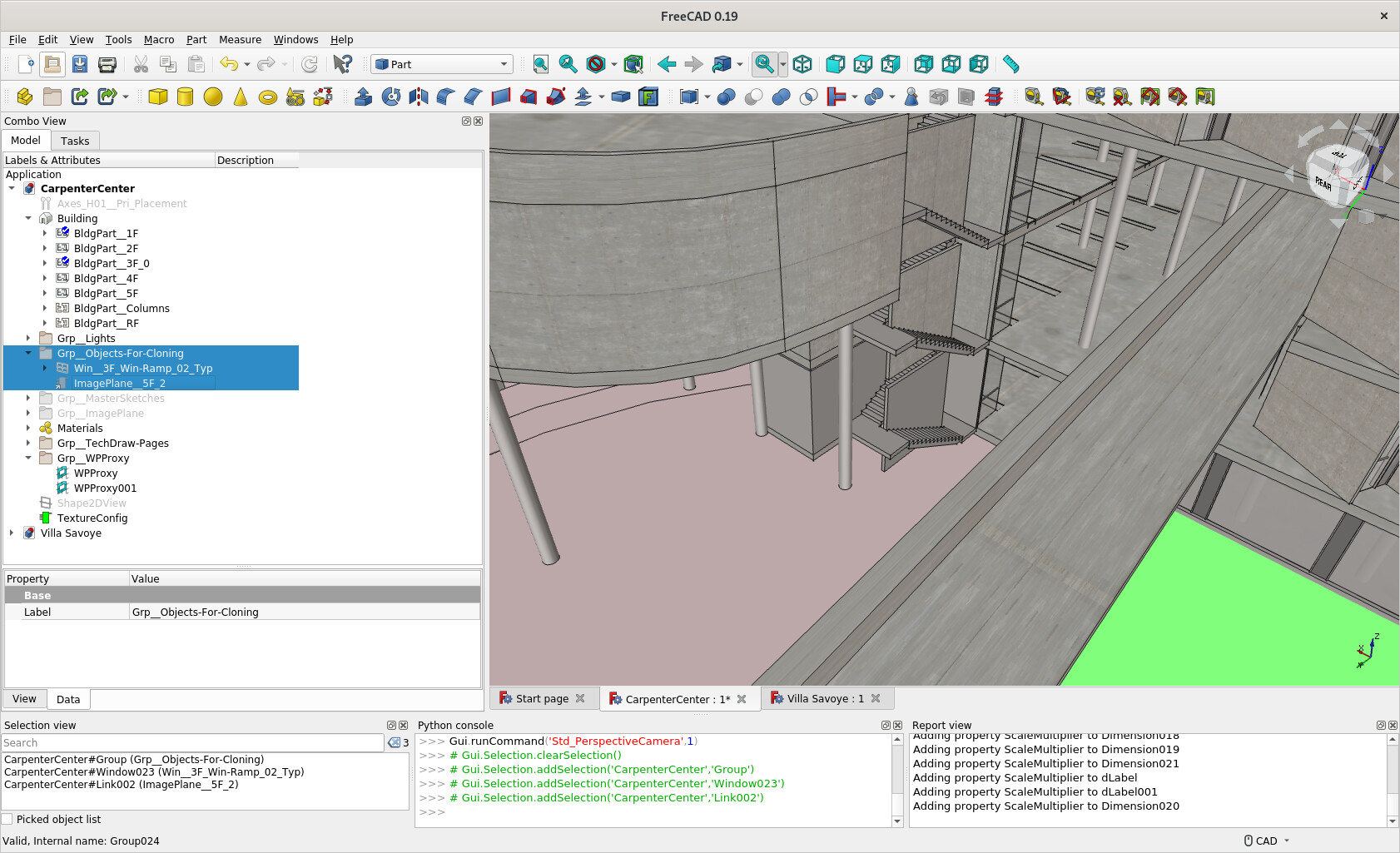Click the Intersection boolean icon

808,97
